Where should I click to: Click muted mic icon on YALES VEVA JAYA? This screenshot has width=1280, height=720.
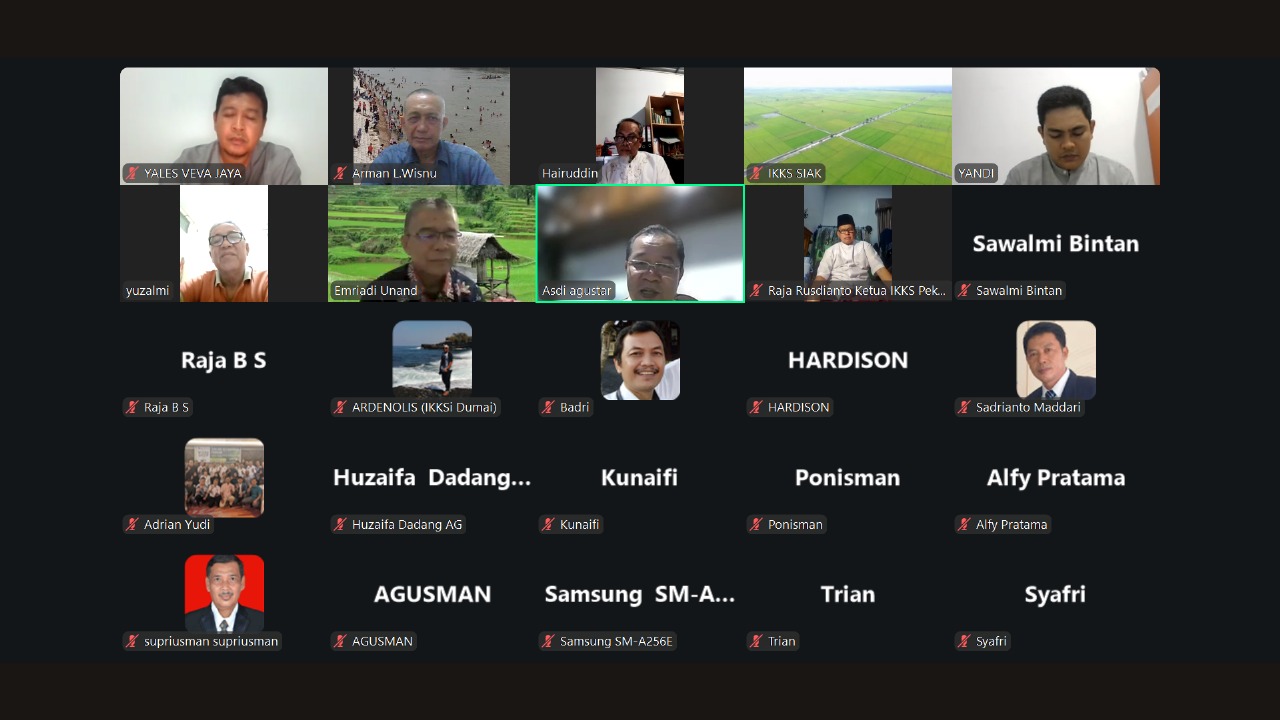pos(132,173)
